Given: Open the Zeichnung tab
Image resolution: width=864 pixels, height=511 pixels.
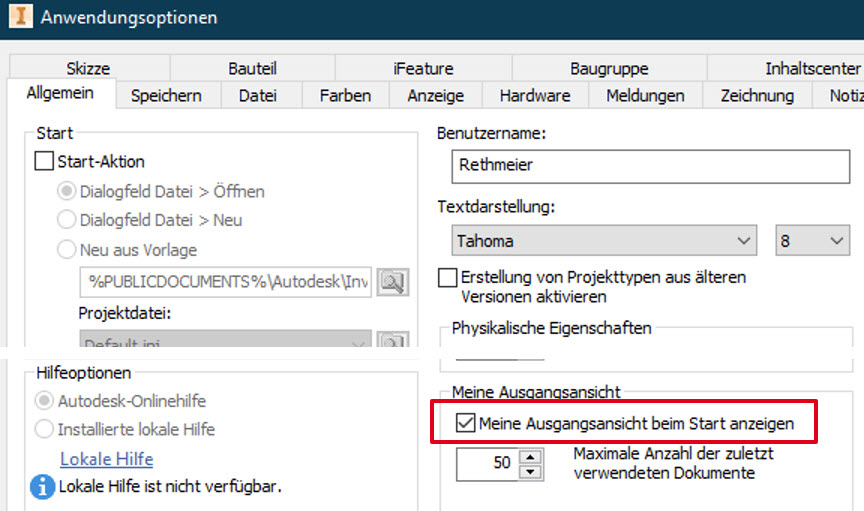Looking at the screenshot, I should [757, 95].
